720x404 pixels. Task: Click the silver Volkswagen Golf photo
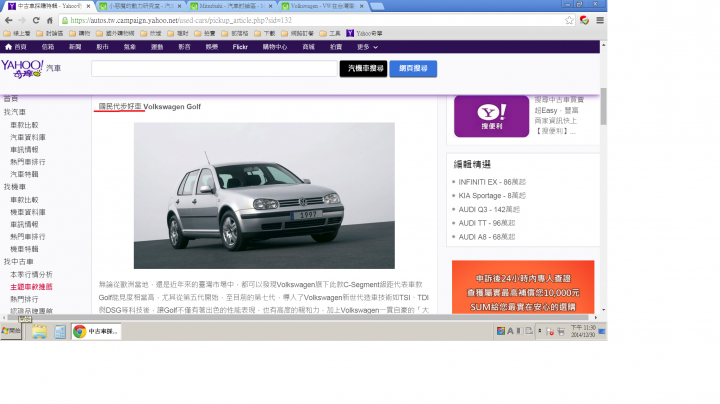click(264, 196)
